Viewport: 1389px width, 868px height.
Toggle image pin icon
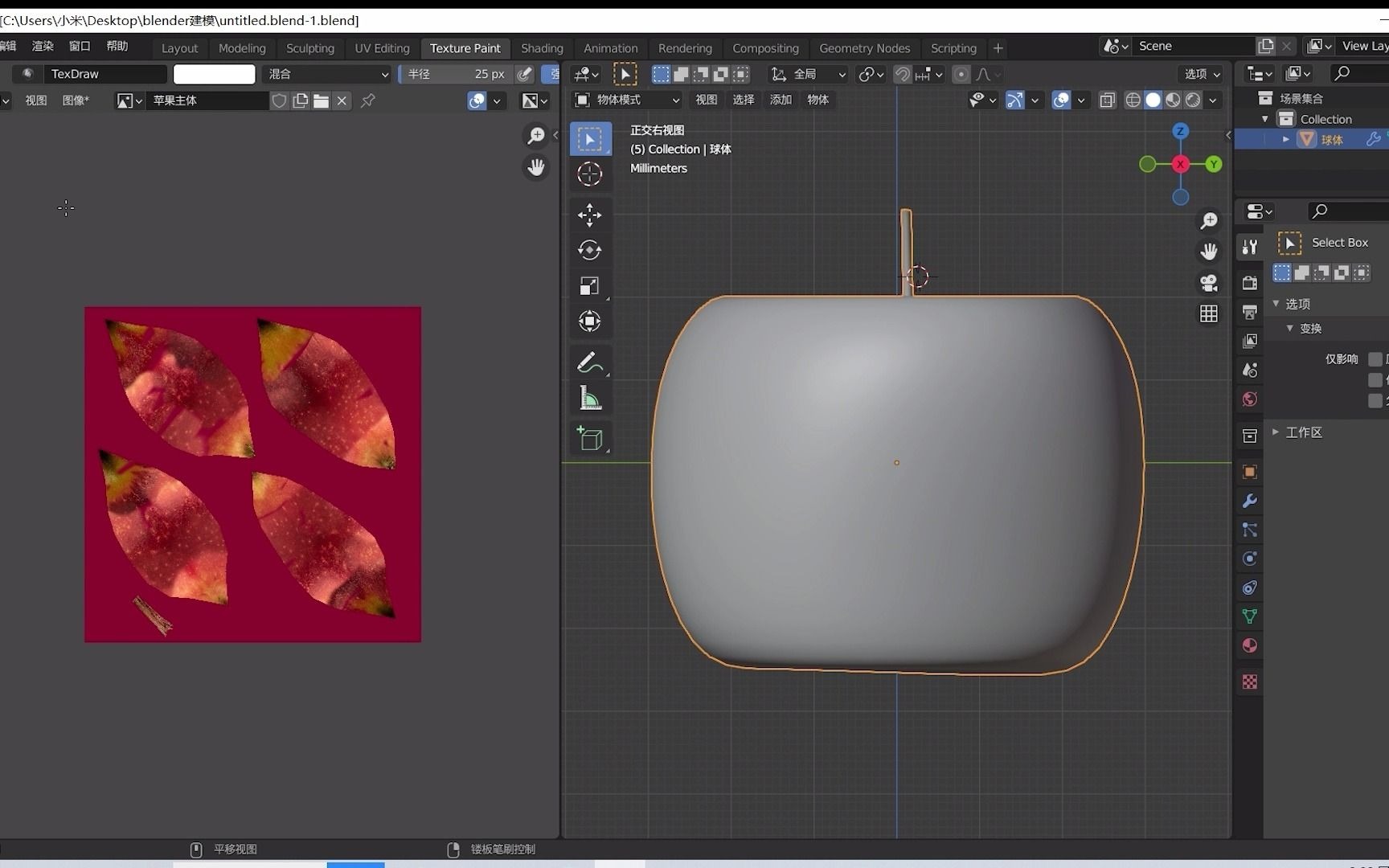368,100
